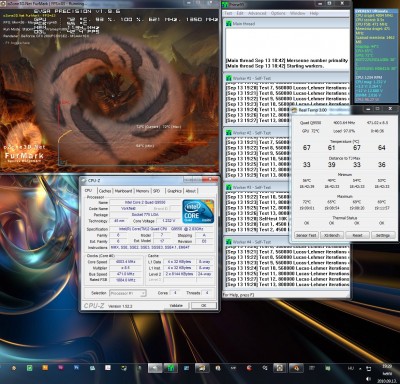Switch to the Mainboard tab in CPU-Z
This screenshot has height=384, width=400.
(123, 191)
